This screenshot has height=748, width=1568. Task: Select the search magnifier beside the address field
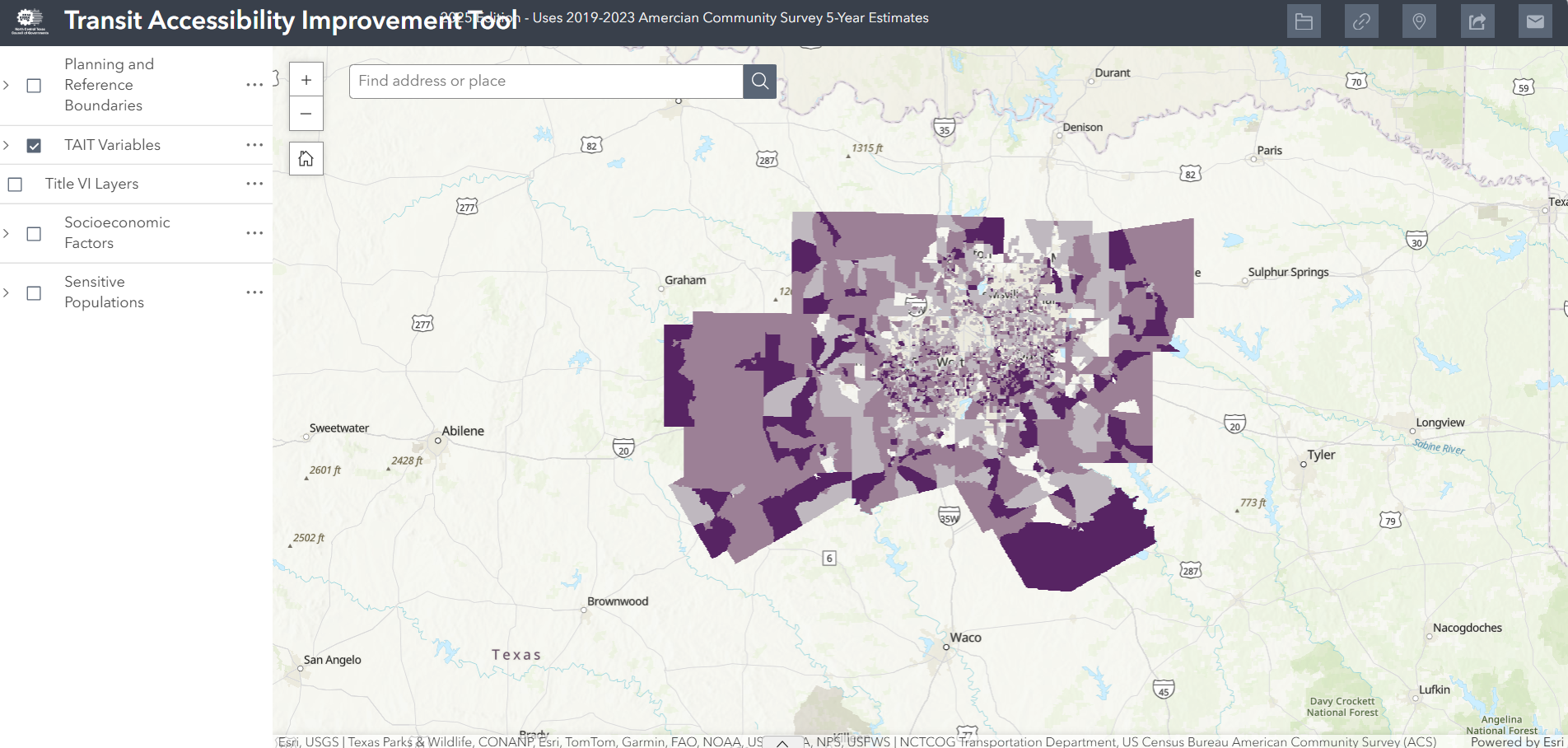tap(758, 81)
